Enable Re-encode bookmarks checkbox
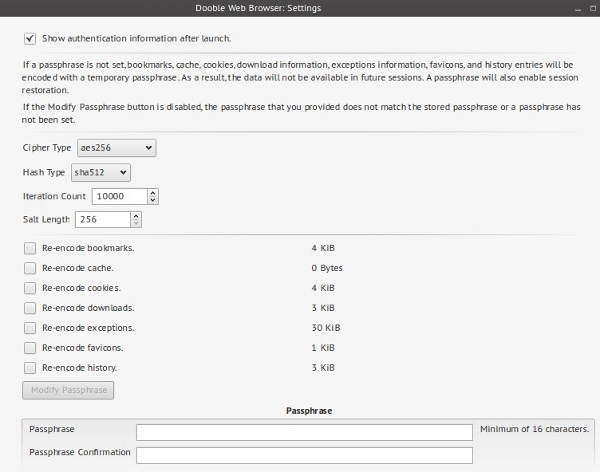 [29, 248]
